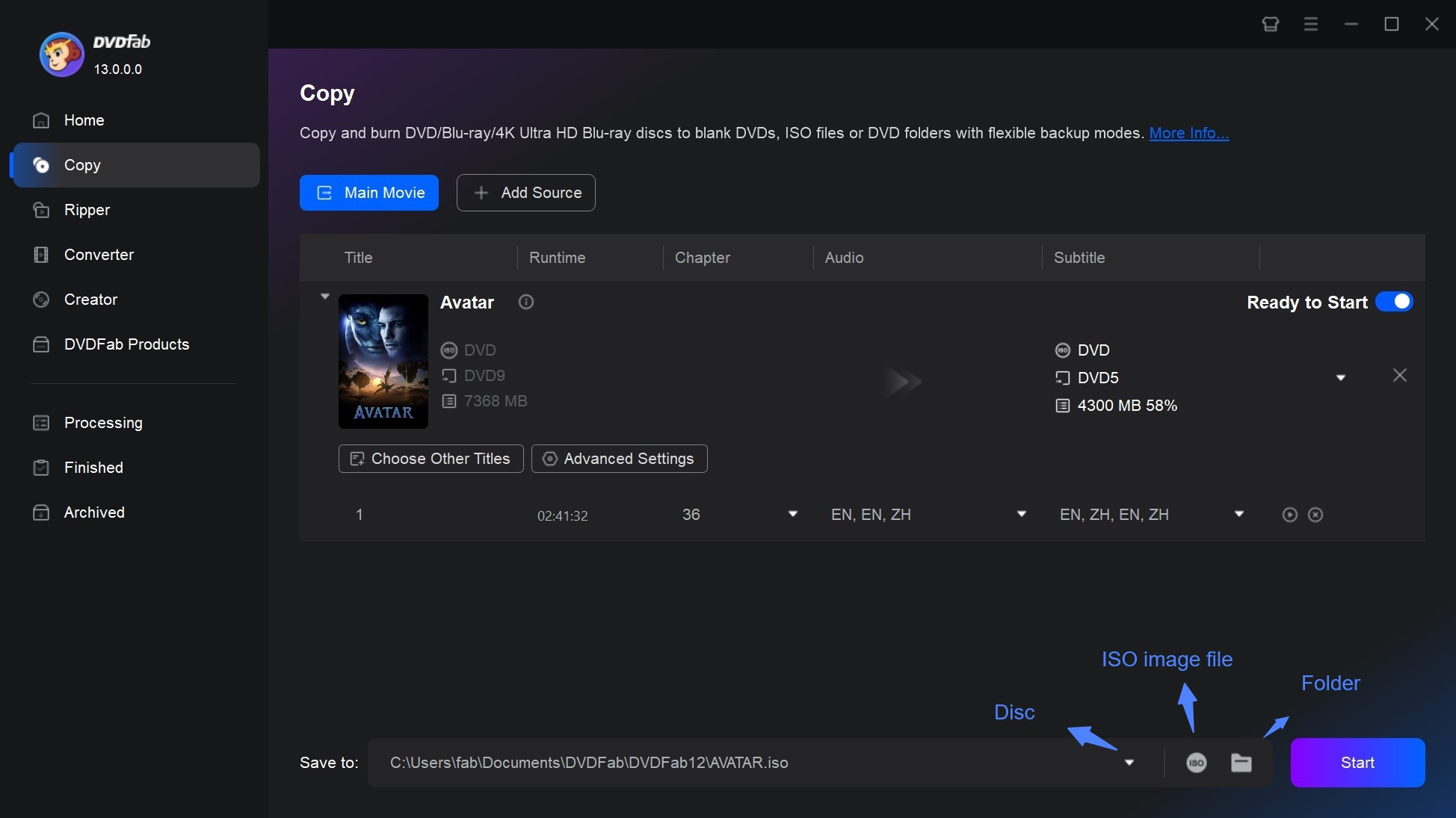
Task: Remove the Avatar source from the list
Action: coord(1399,375)
